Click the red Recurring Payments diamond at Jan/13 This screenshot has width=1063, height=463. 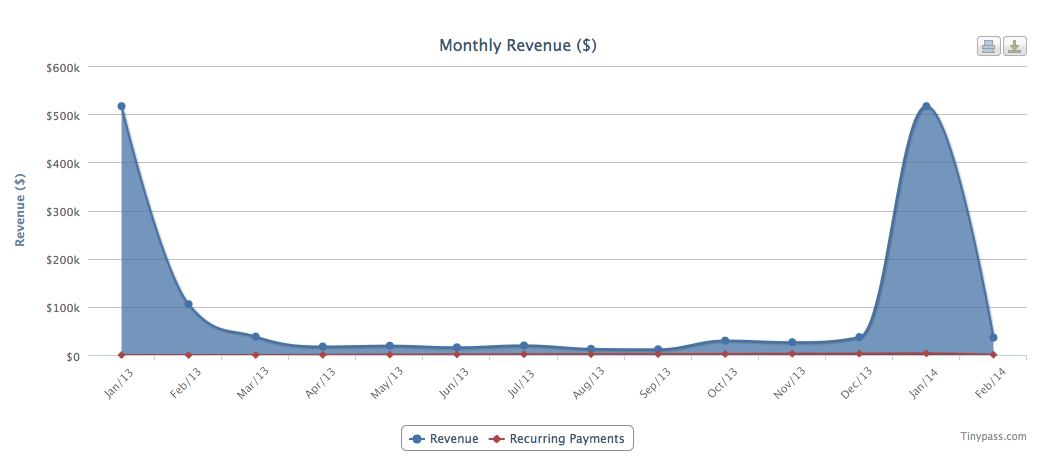pyautogui.click(x=121, y=354)
